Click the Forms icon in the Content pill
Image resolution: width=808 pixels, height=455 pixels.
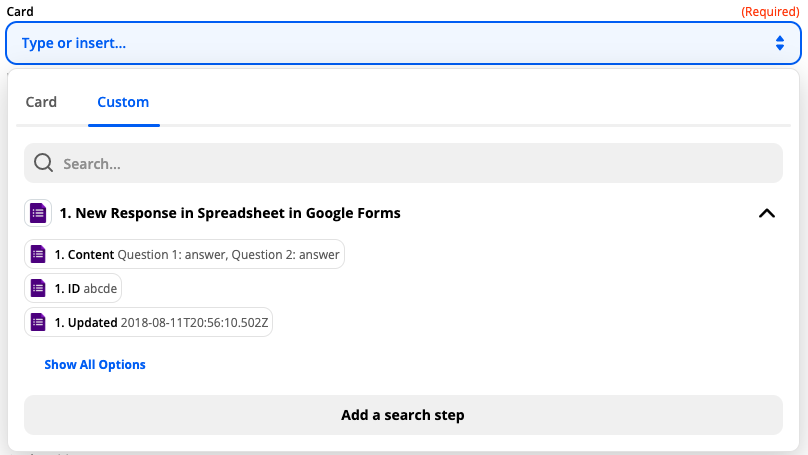[38, 254]
